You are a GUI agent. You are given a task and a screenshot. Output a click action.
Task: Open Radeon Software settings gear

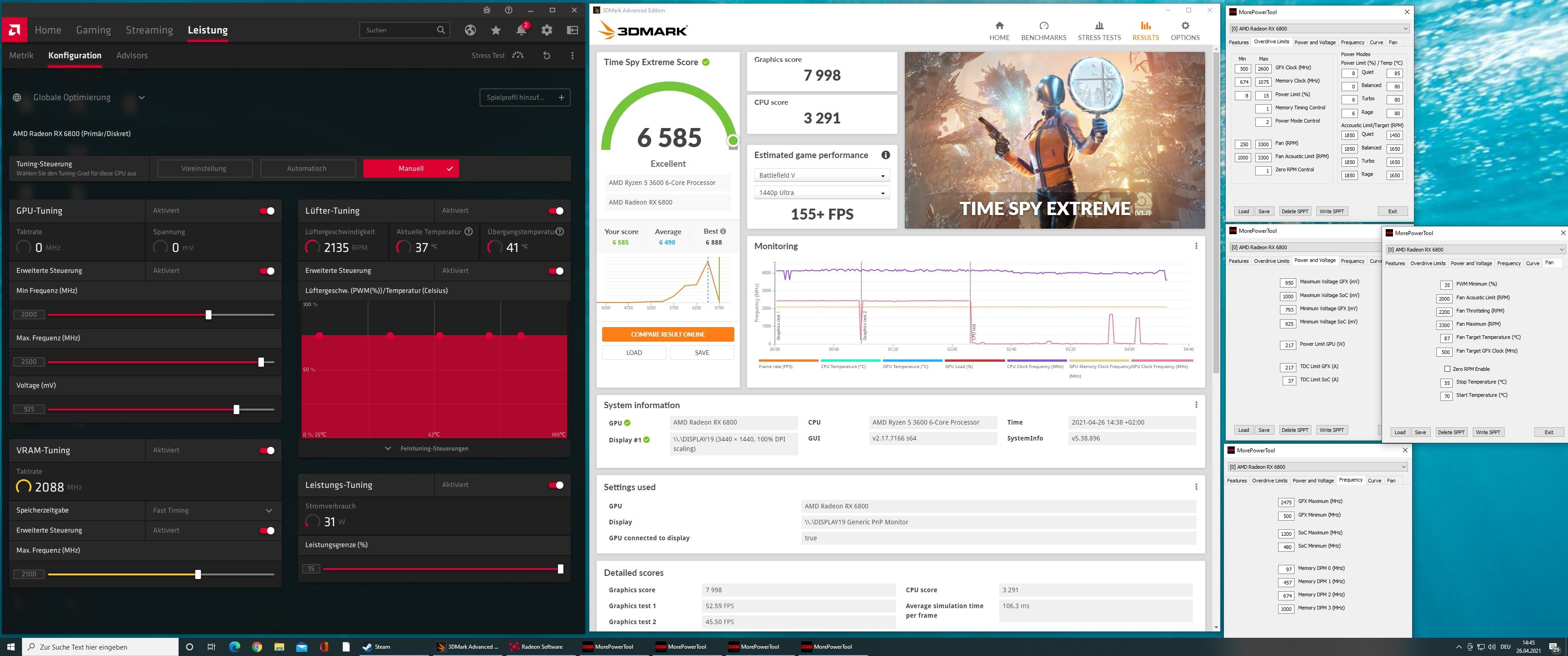tap(547, 30)
